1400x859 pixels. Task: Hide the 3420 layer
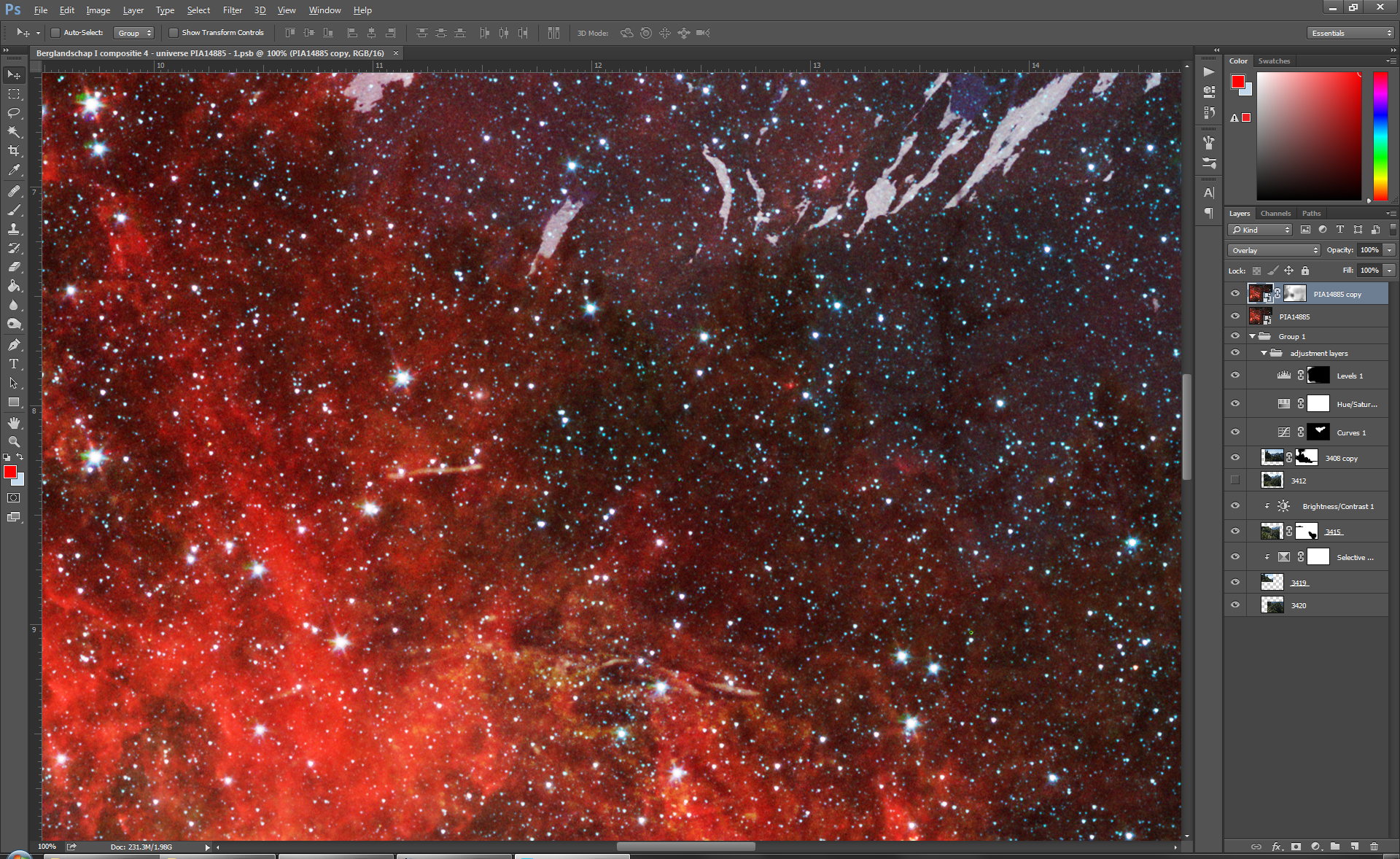[1235, 605]
